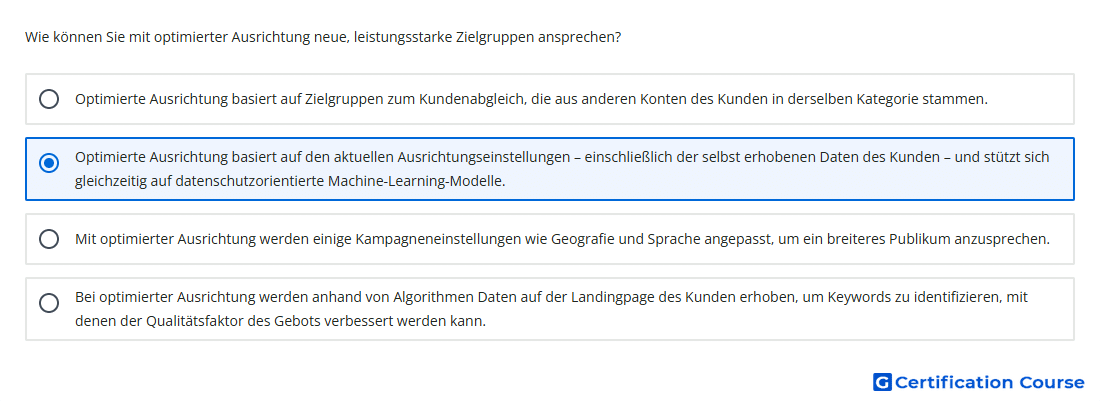The image size is (1100, 401).
Task: Choose the radio for the Geografie und Sprache answer
Action: (x=49, y=239)
